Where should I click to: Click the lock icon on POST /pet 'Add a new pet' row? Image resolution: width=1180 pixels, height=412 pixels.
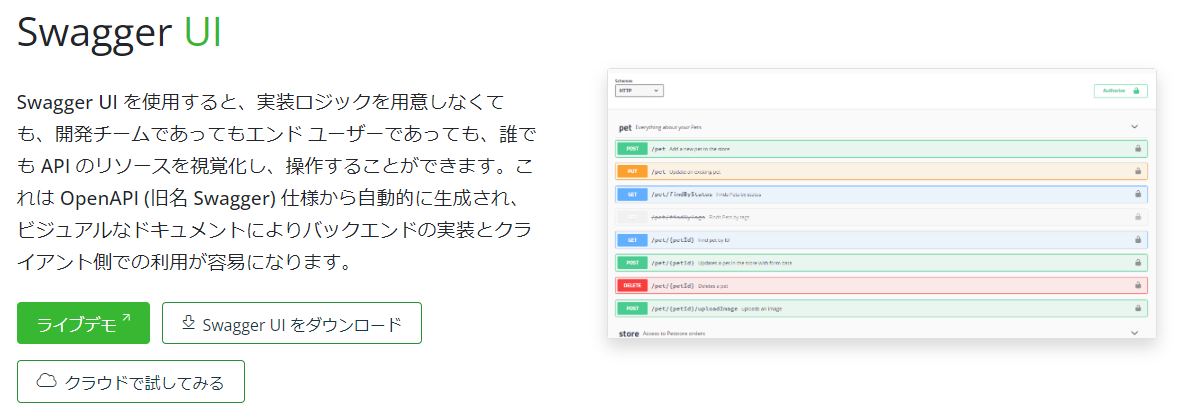click(1138, 149)
